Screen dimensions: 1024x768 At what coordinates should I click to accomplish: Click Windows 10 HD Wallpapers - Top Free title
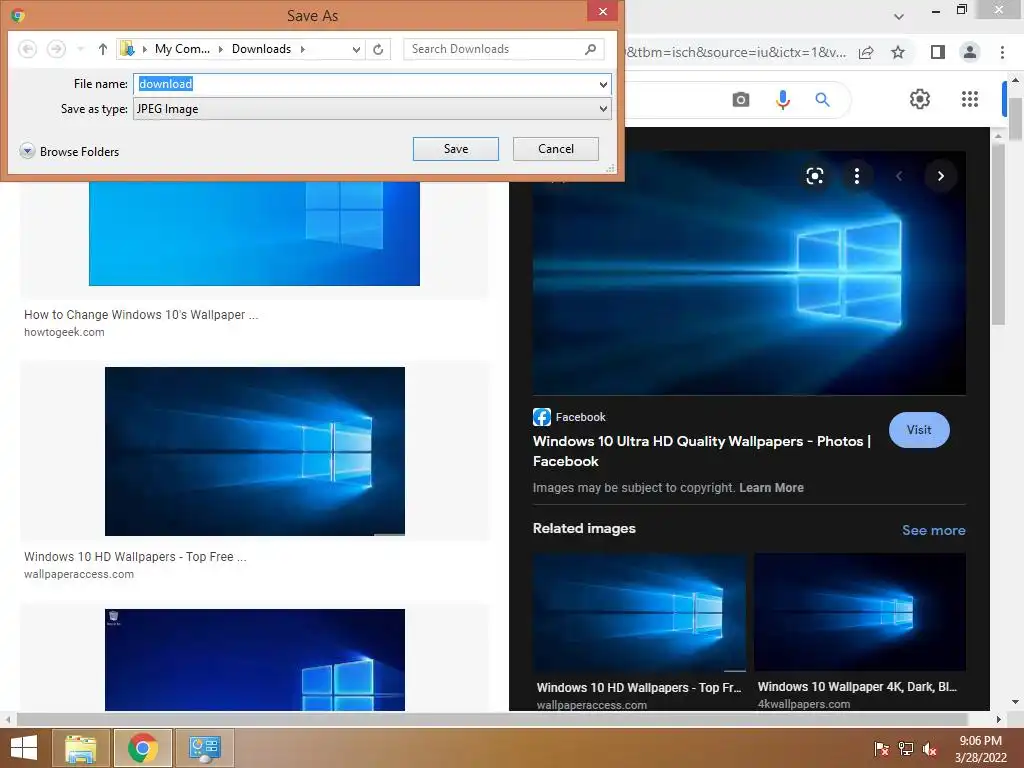coord(135,556)
